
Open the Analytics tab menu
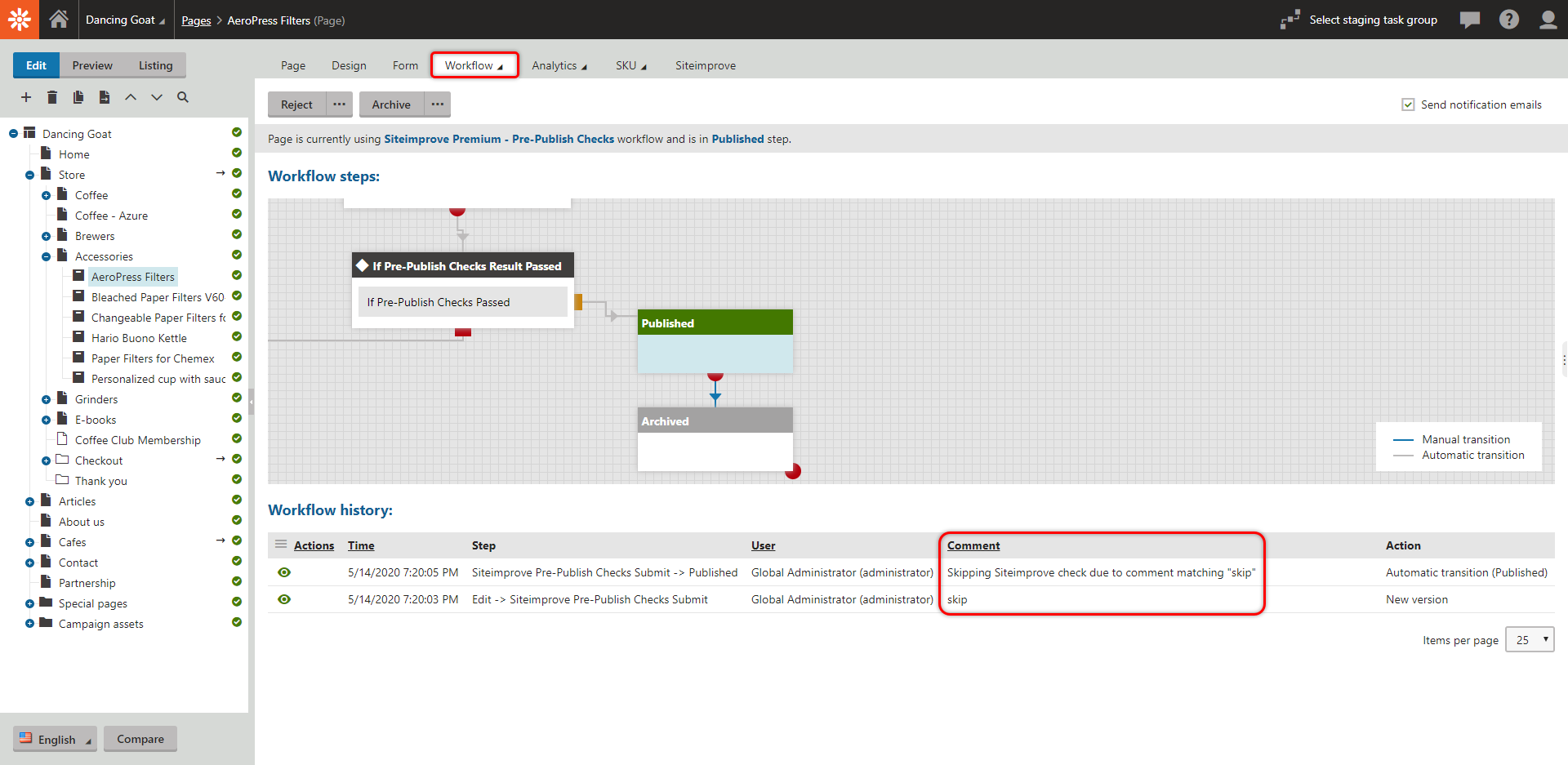[x=559, y=65]
